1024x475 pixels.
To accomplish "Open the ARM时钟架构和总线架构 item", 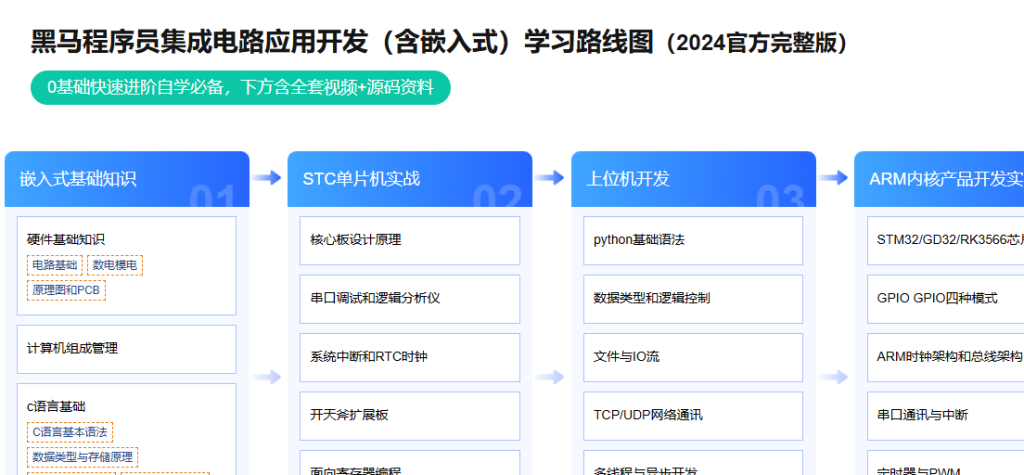I will 946,357.
